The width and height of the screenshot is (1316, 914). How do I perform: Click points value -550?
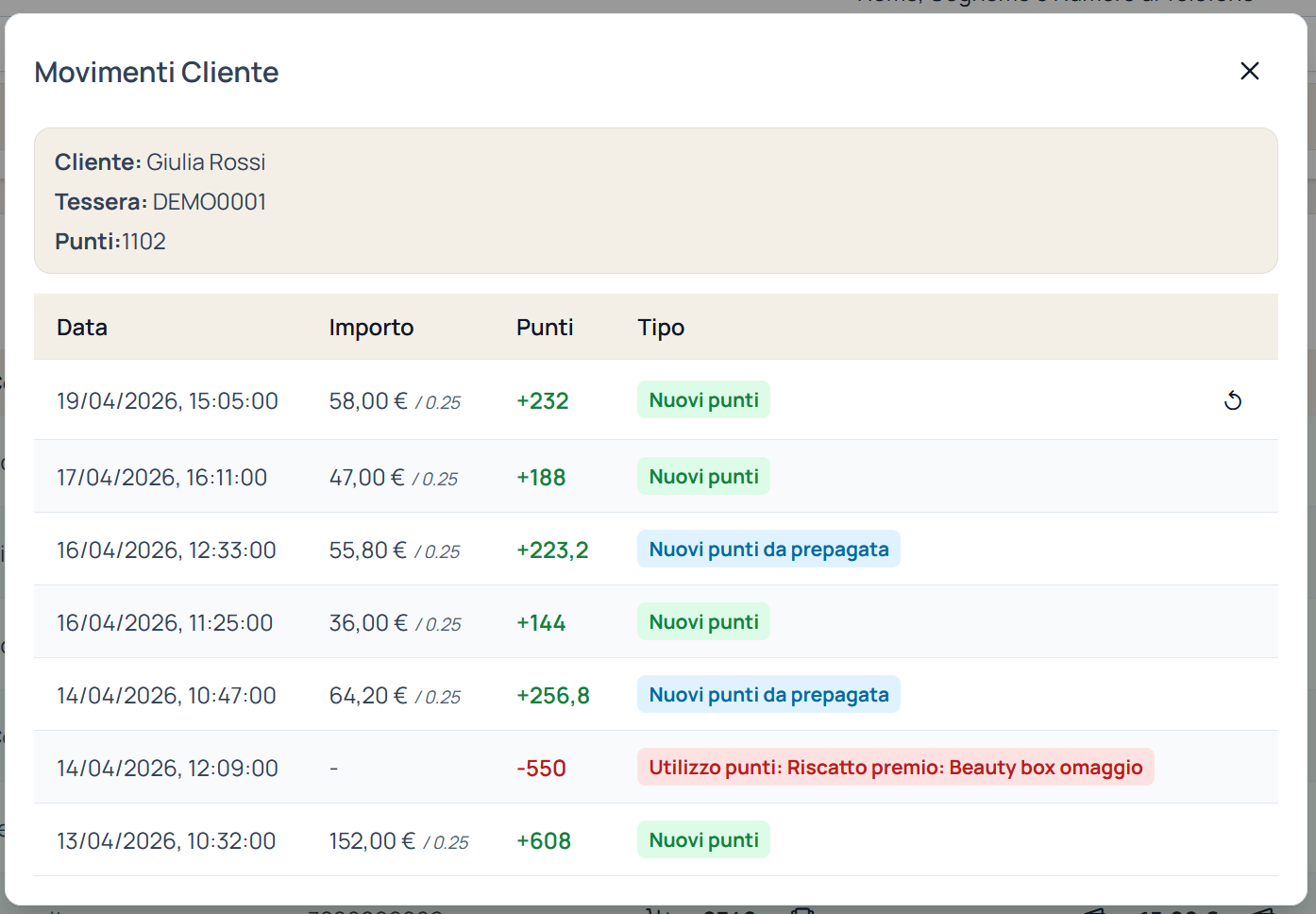coord(541,768)
